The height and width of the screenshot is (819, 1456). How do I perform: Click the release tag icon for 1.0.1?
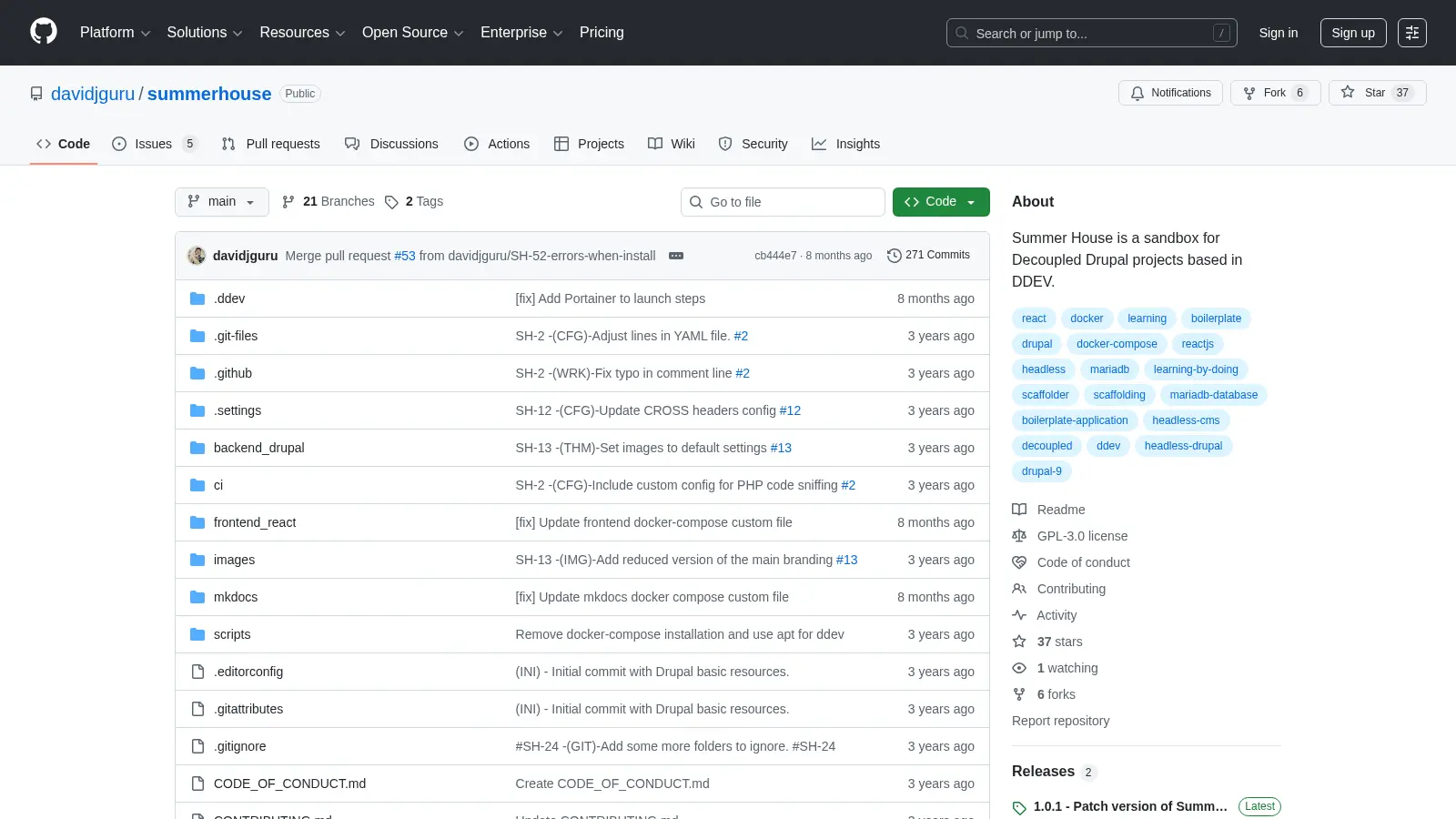(1019, 807)
